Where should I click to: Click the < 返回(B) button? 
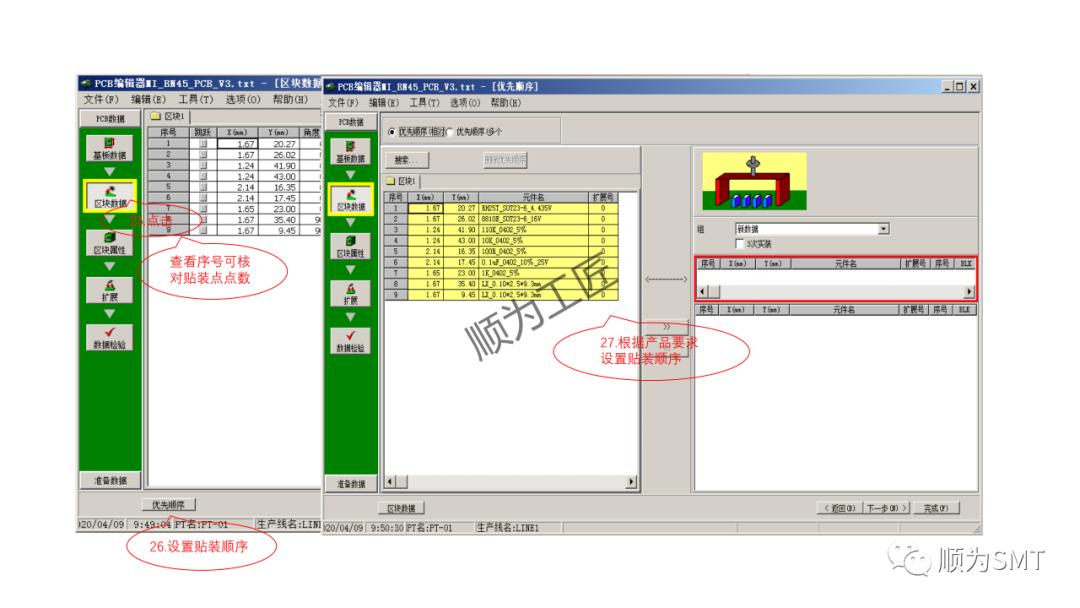tap(840, 508)
